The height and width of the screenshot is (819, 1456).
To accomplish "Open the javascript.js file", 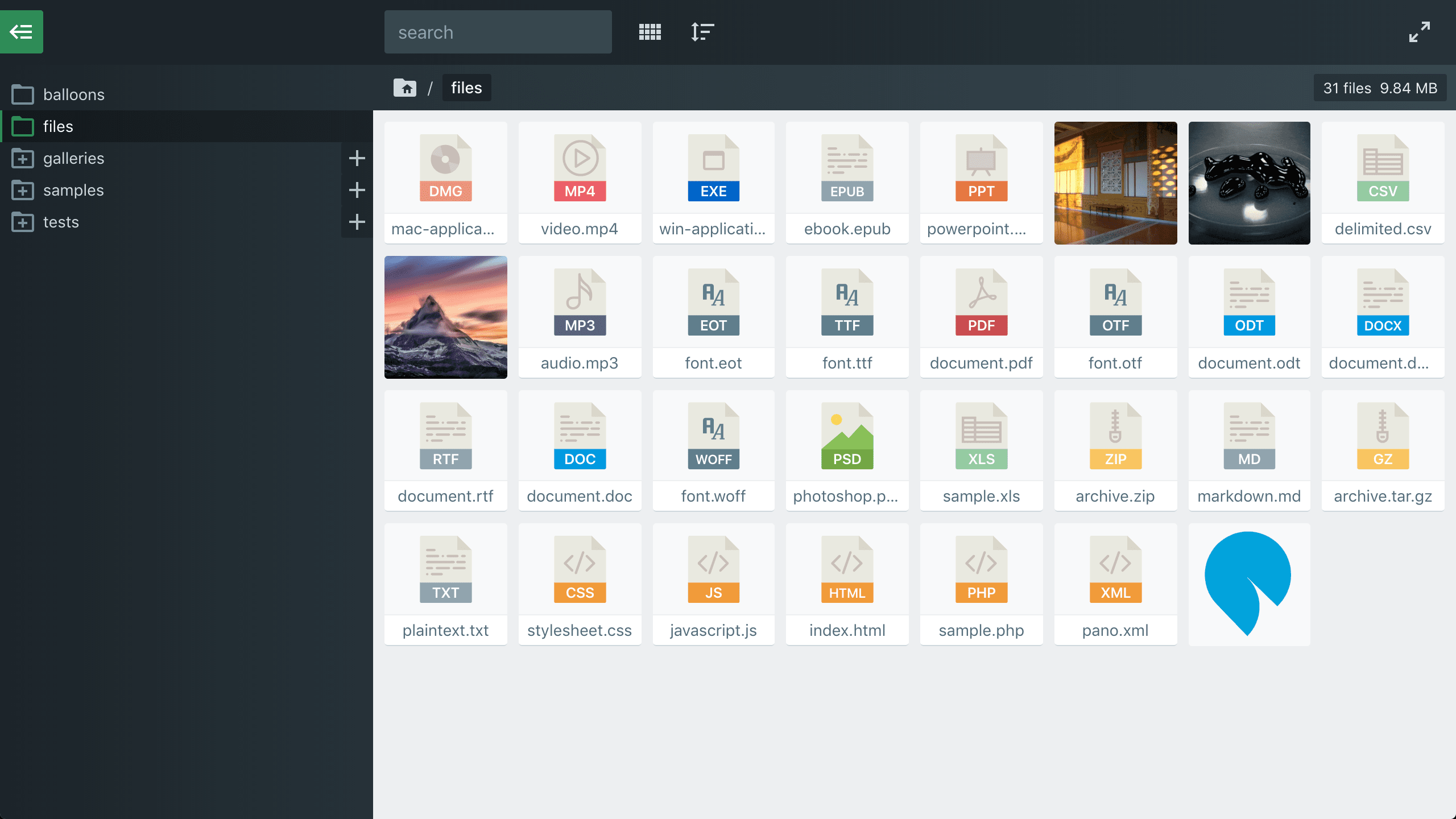I will coord(713,584).
